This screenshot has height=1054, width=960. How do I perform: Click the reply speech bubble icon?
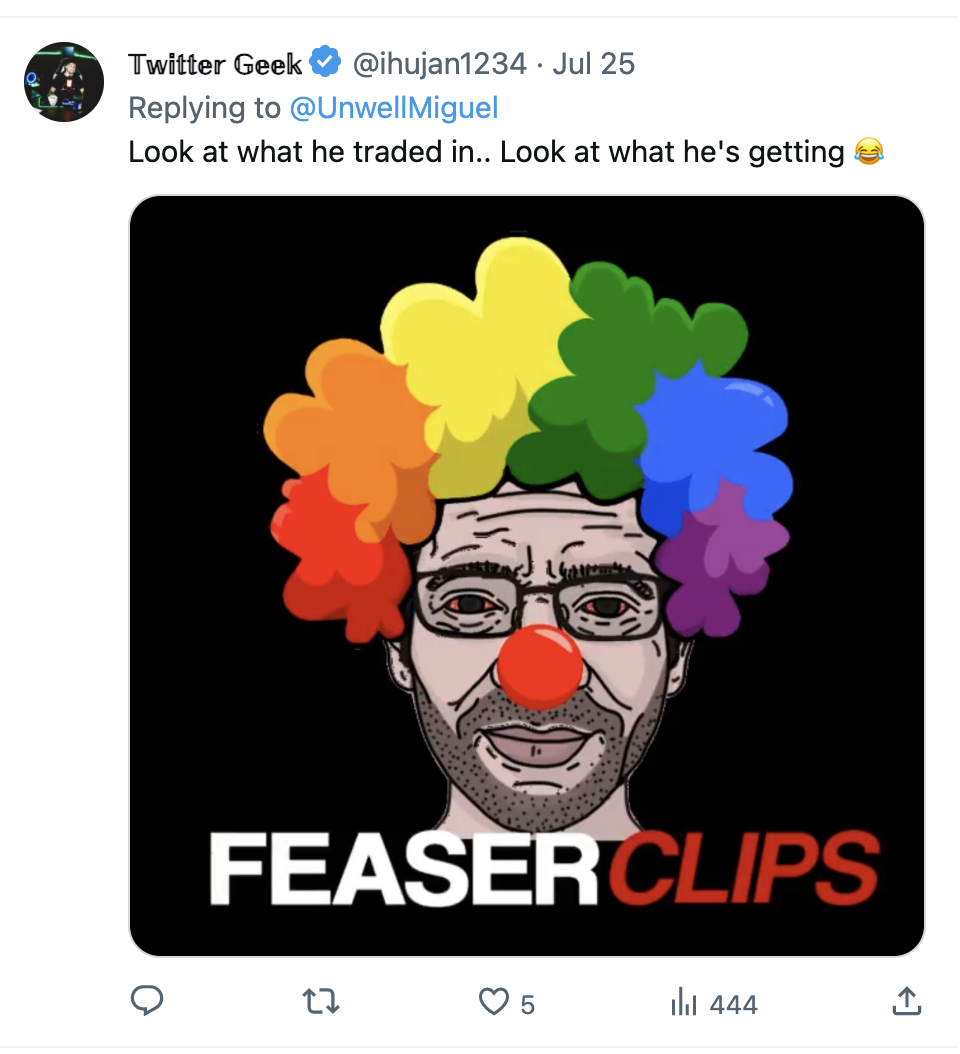tap(147, 1001)
